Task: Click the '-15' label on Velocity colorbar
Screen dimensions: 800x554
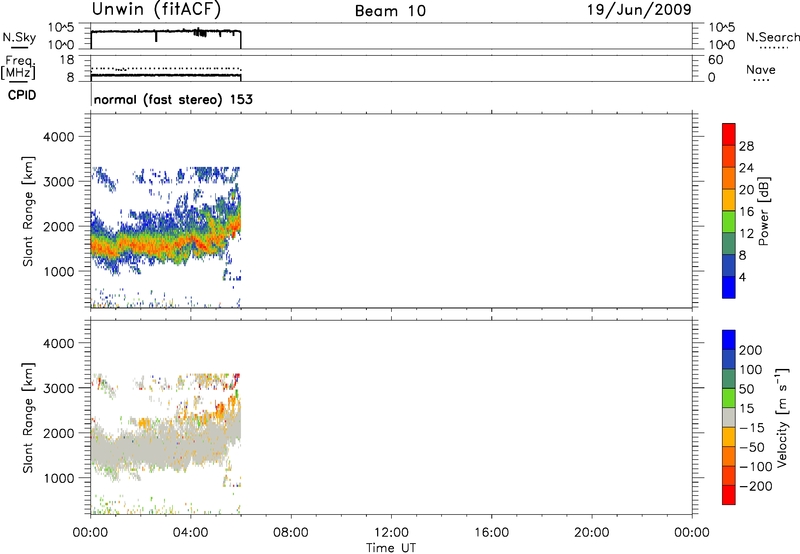Action: (x=752, y=428)
